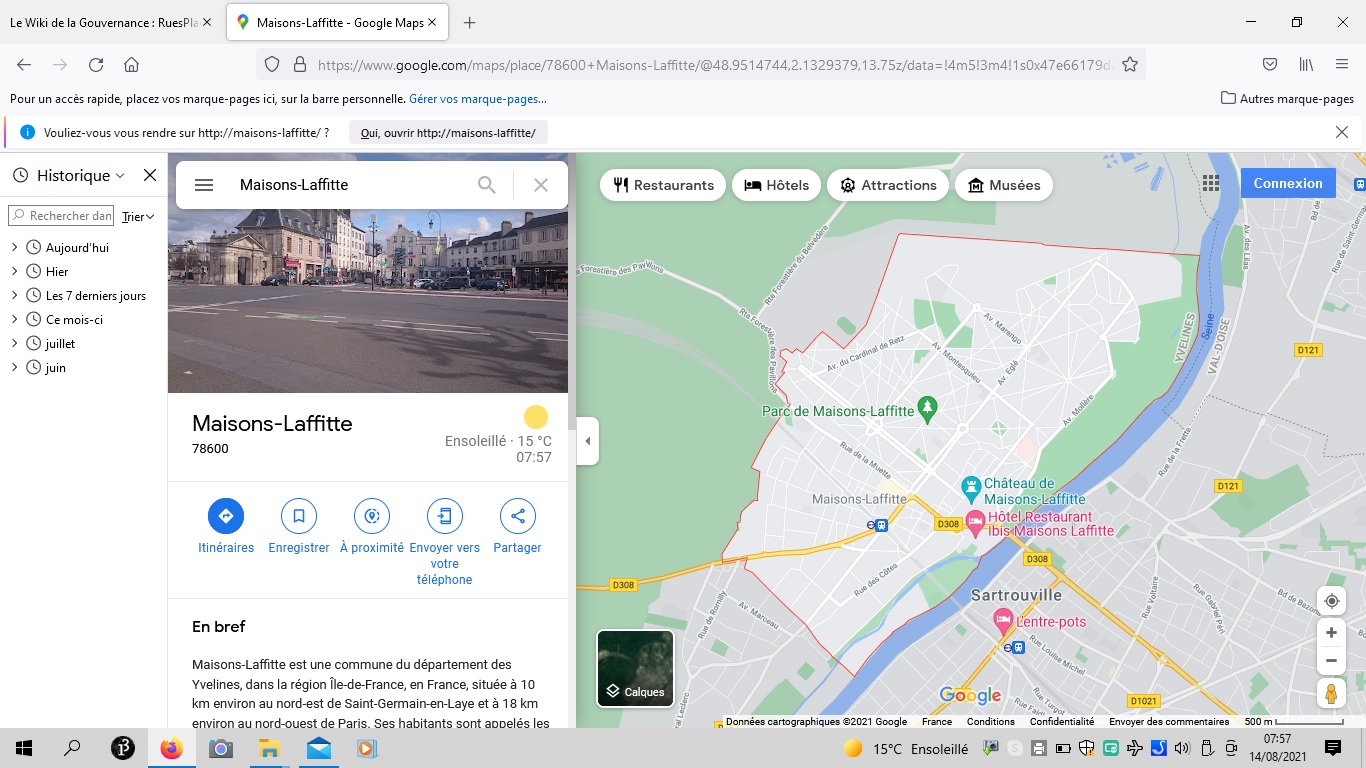Click the À proximité nearby icon
The width and height of the screenshot is (1366, 768).
[372, 516]
